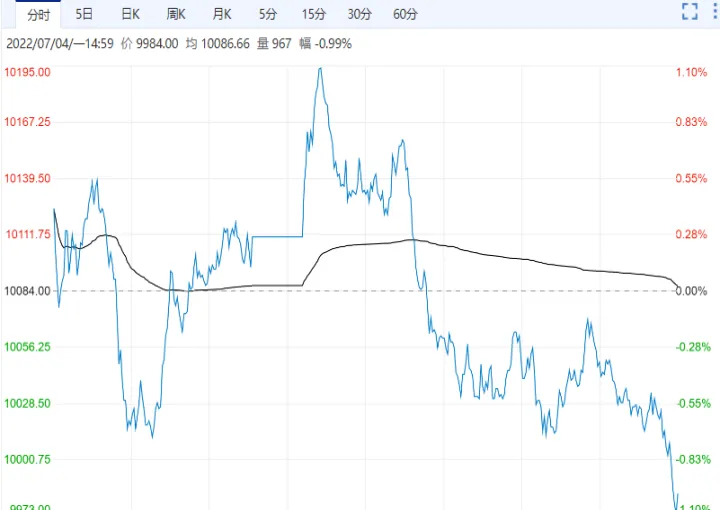Click the 10111.75 price axis label
The width and height of the screenshot is (720, 510).
pyautogui.click(x=28, y=234)
